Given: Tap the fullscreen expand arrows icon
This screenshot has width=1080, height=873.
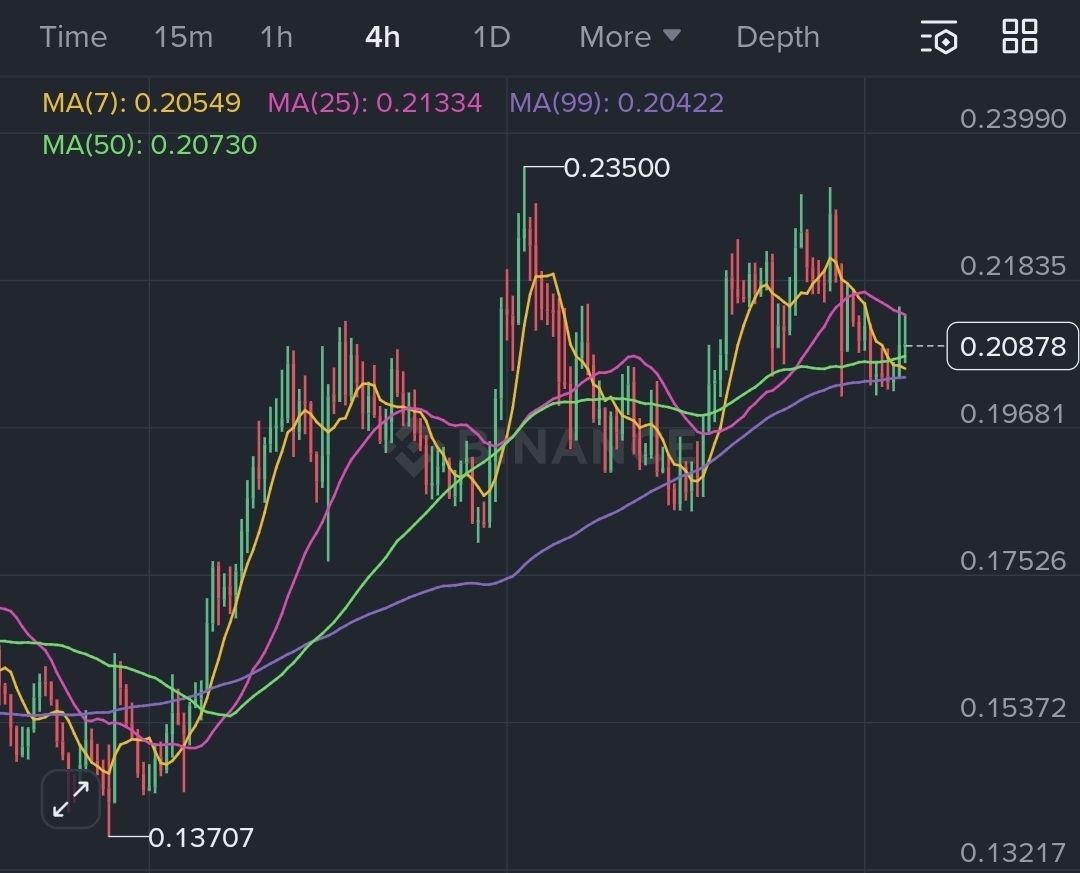Looking at the screenshot, I should pyautogui.click(x=71, y=799).
